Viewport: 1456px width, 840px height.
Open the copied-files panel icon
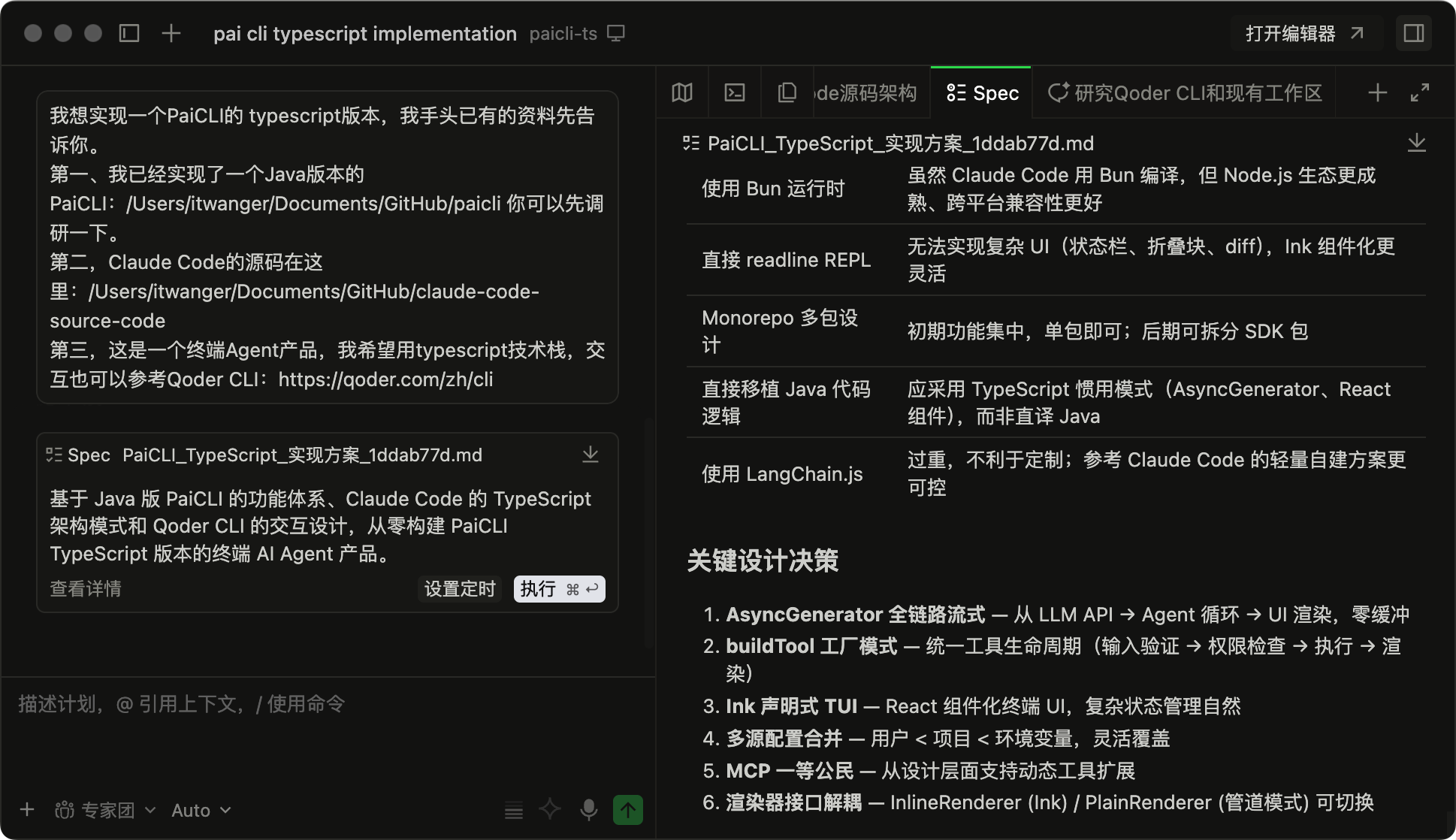pos(787,92)
